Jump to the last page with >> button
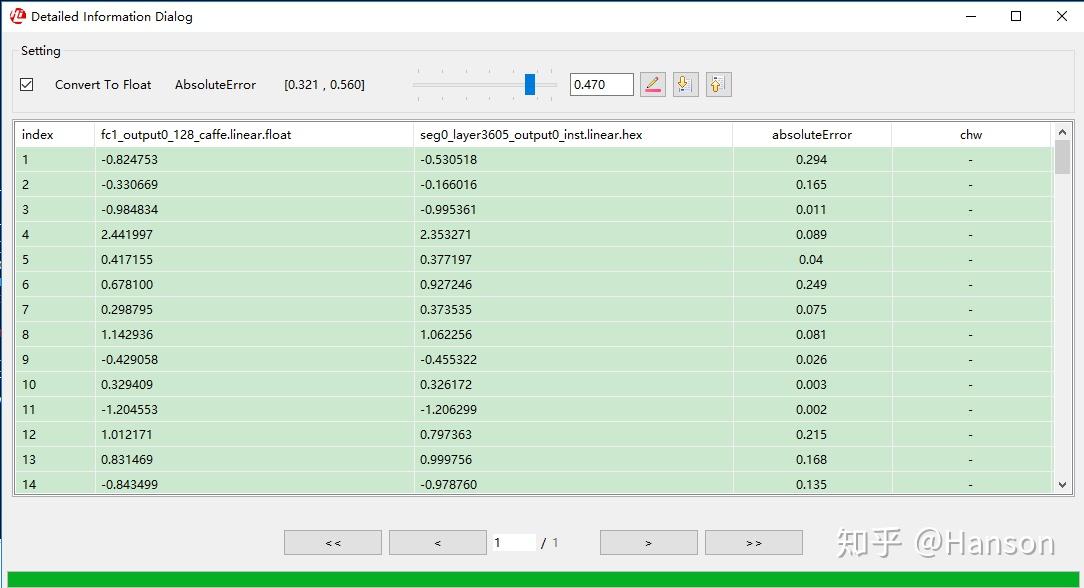 pos(753,541)
